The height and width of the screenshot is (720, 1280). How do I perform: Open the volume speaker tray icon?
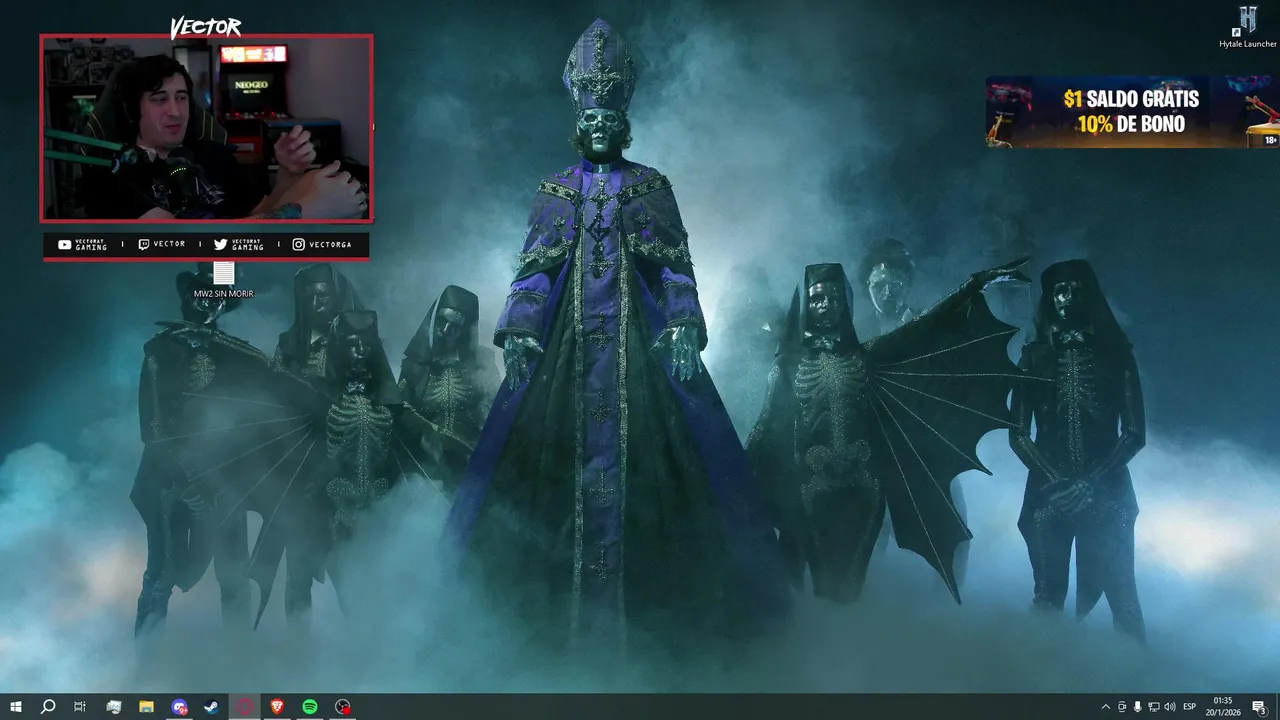pyautogui.click(x=1170, y=707)
